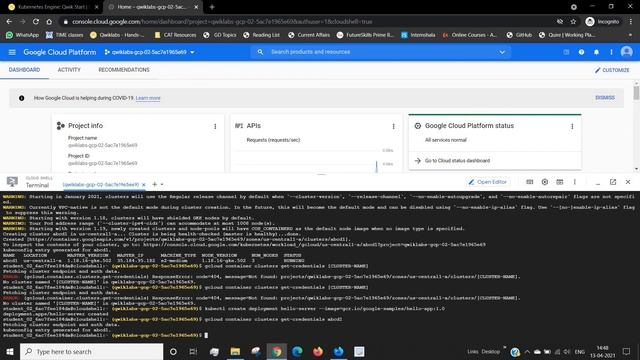Expand the search bar dropdown arrow

pyautogui.click(x=502, y=52)
